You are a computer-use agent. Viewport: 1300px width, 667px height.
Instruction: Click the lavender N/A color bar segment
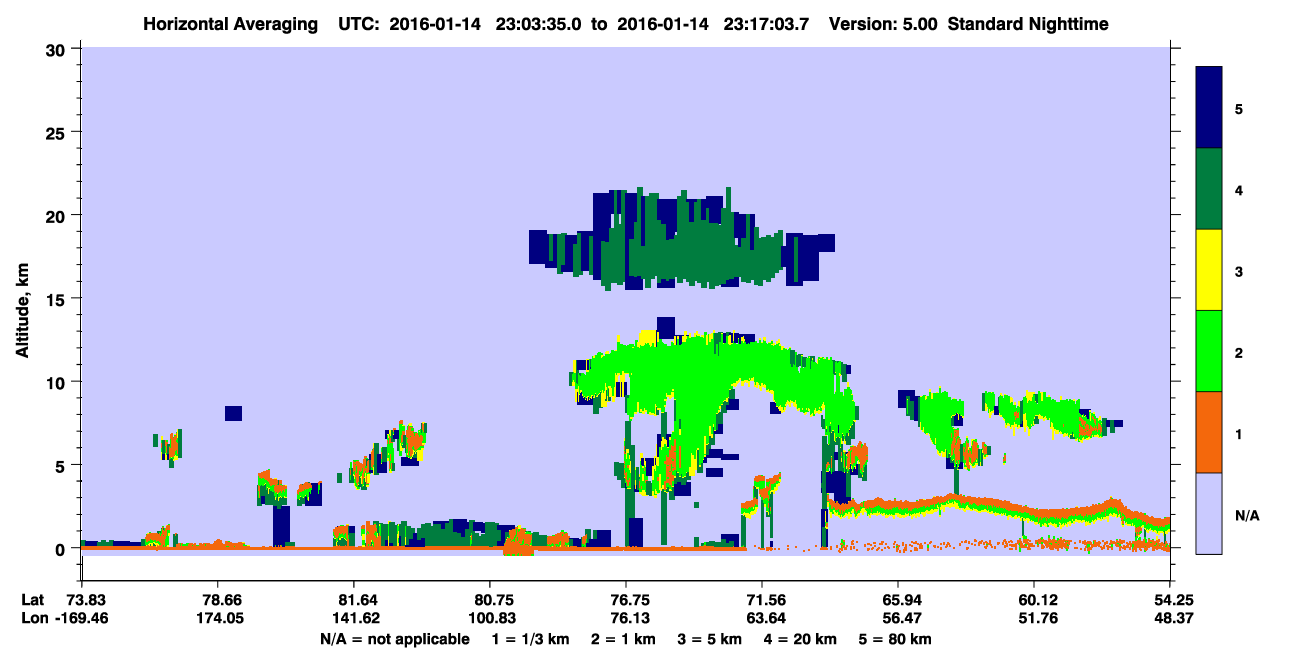1209,512
